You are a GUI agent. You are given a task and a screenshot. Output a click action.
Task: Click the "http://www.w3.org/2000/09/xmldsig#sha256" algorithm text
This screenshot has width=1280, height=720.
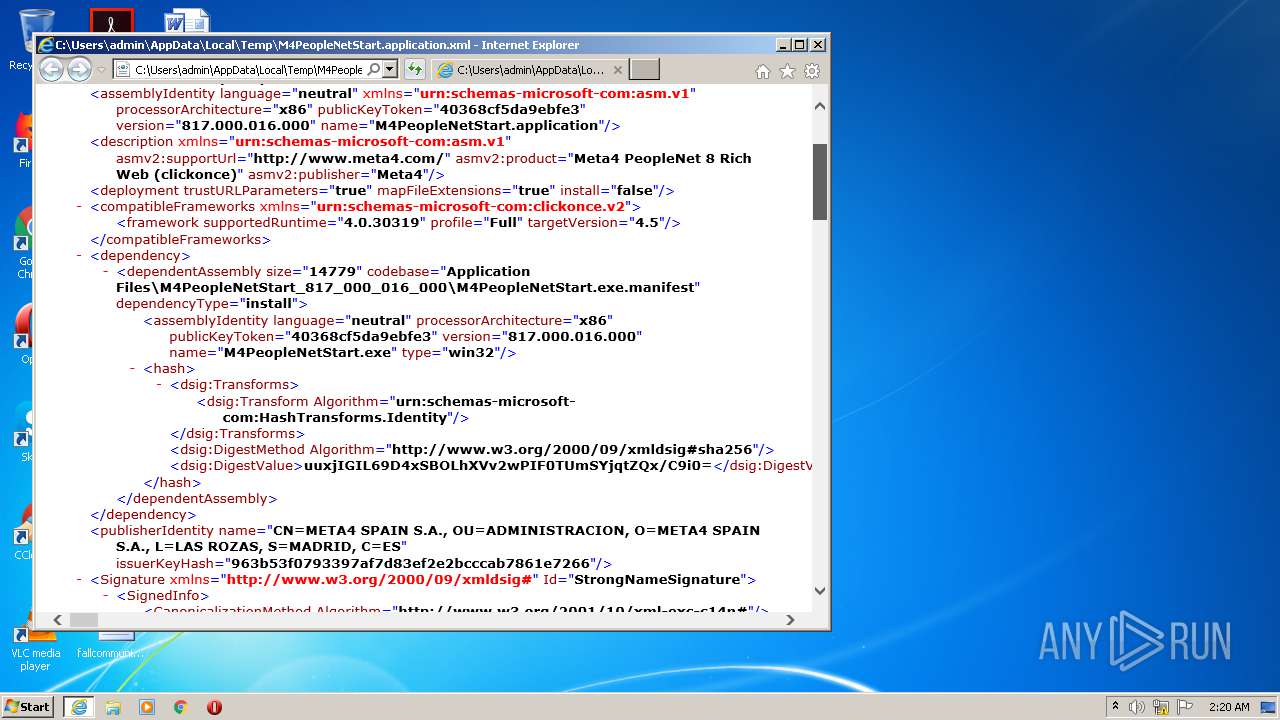tap(571, 450)
